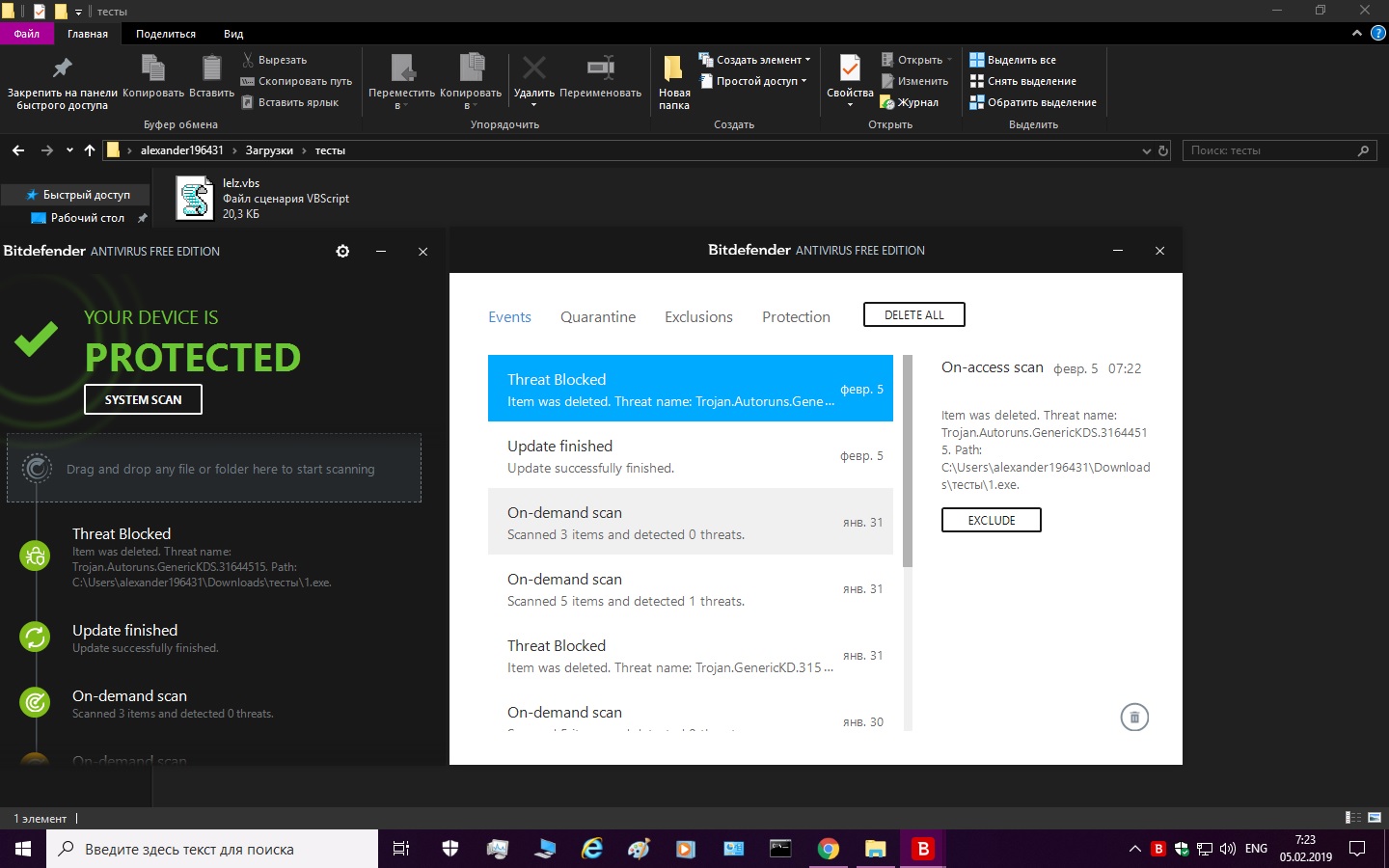1389x868 pixels.
Task: Click the EXCLUDE button
Action: click(x=991, y=520)
